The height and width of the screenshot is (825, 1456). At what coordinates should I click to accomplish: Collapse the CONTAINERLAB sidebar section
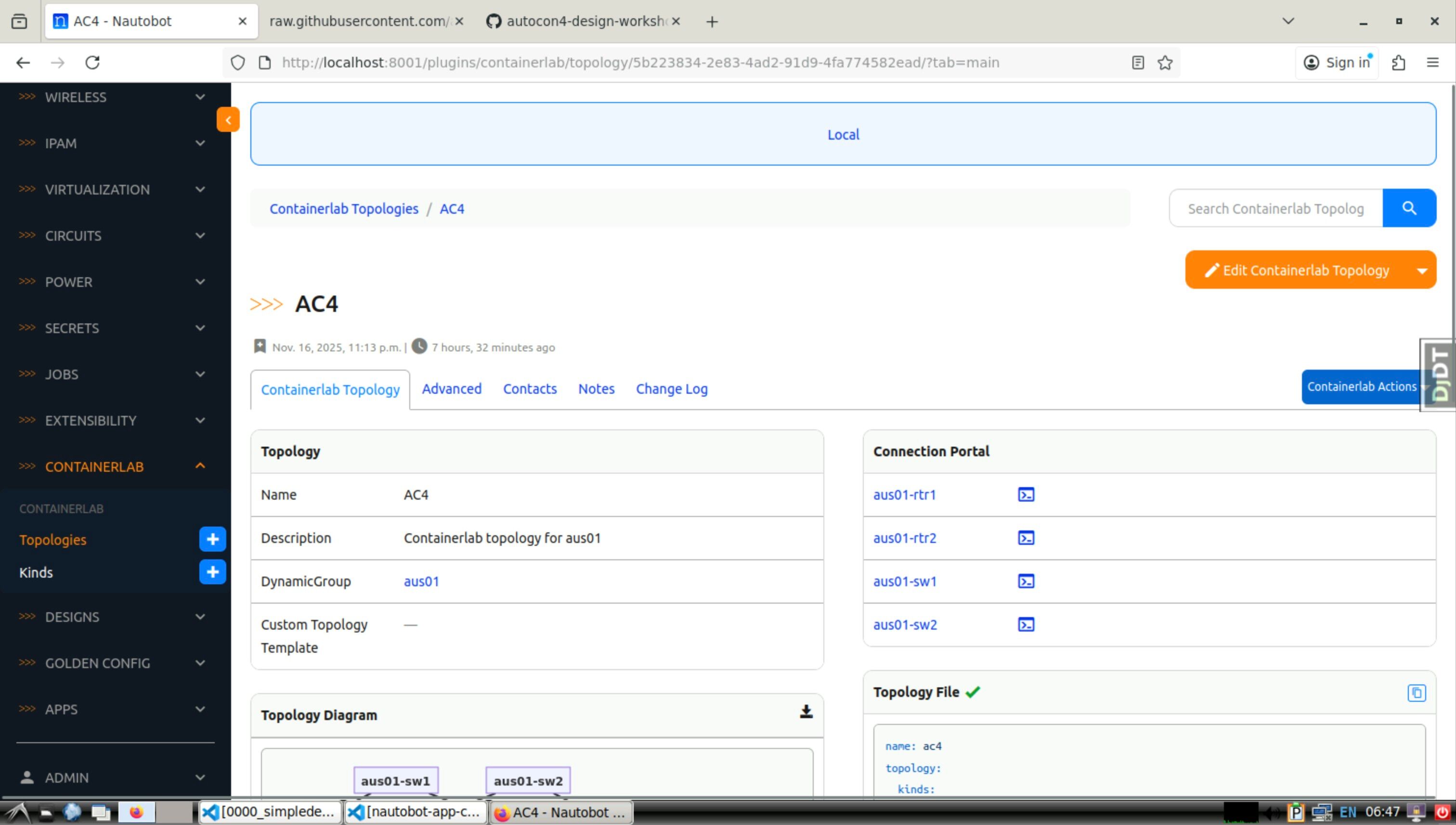[x=200, y=466]
